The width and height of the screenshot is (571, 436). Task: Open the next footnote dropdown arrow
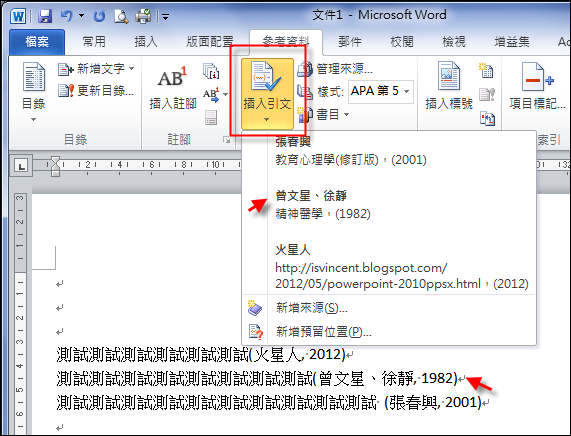pos(225,95)
